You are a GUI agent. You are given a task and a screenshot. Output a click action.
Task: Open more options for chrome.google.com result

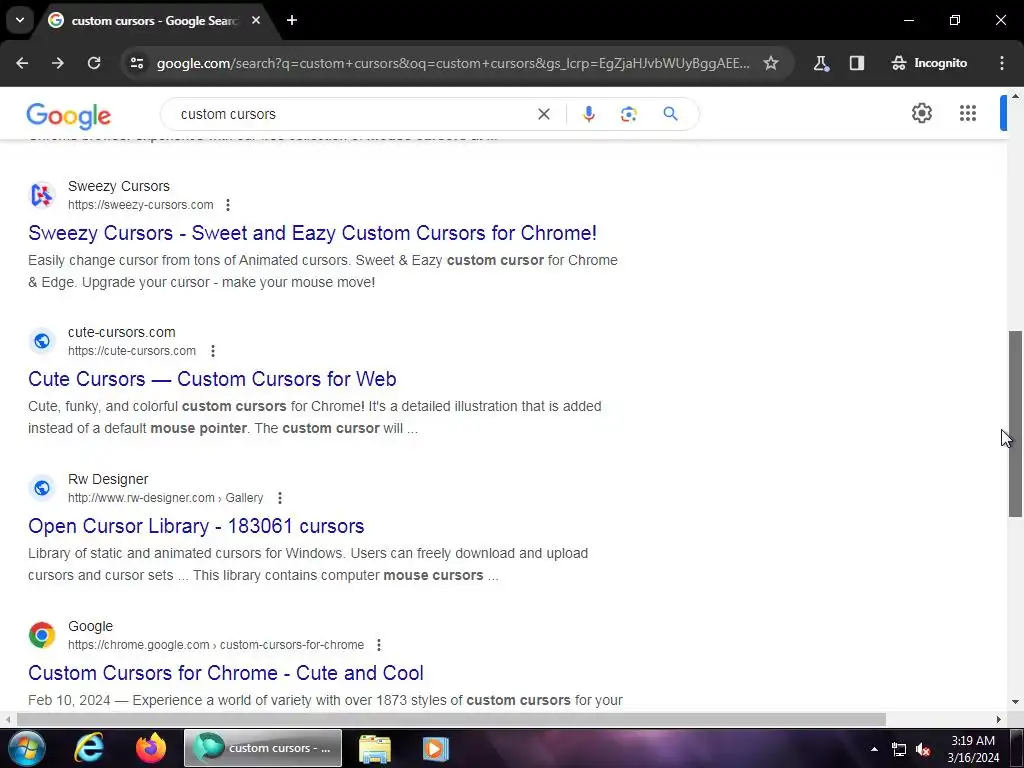coord(379,645)
